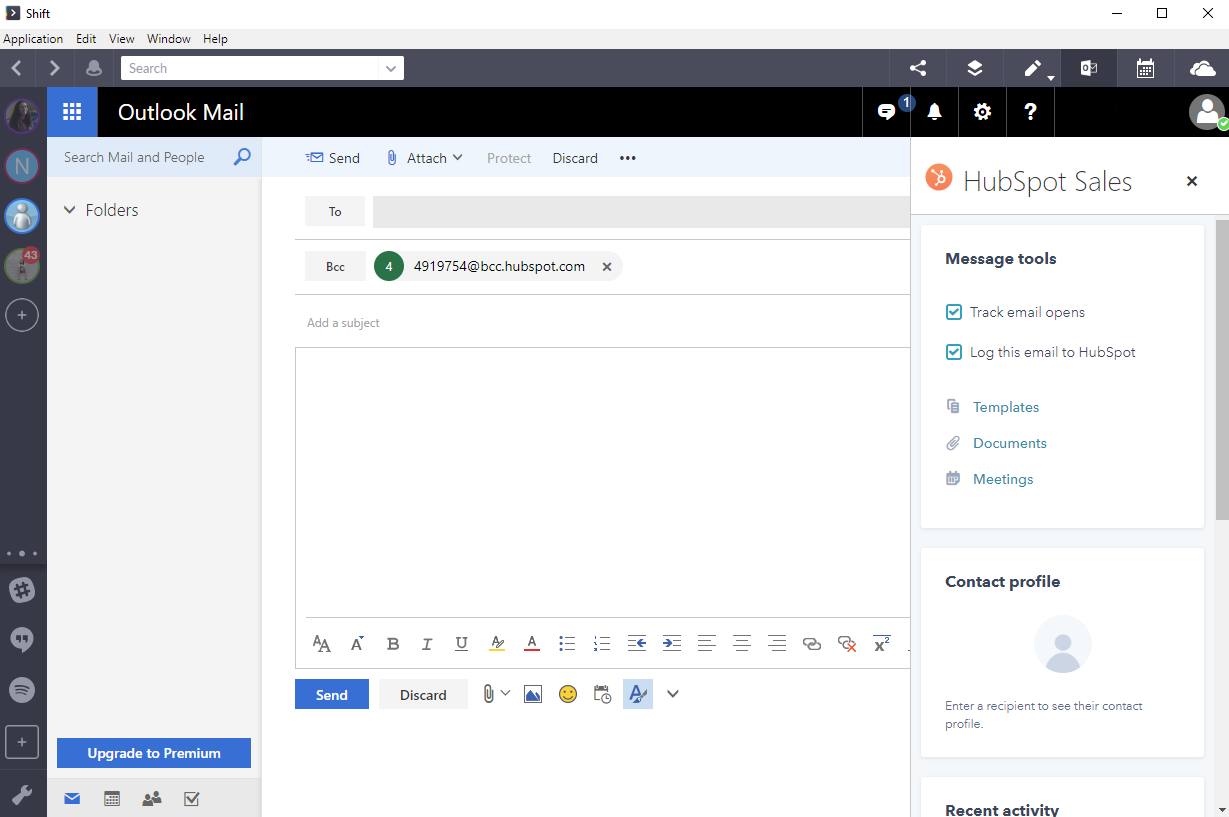Screen dimensions: 1229x817
Task: Open the Shift search bar dropdown arrow
Action: pyautogui.click(x=390, y=68)
